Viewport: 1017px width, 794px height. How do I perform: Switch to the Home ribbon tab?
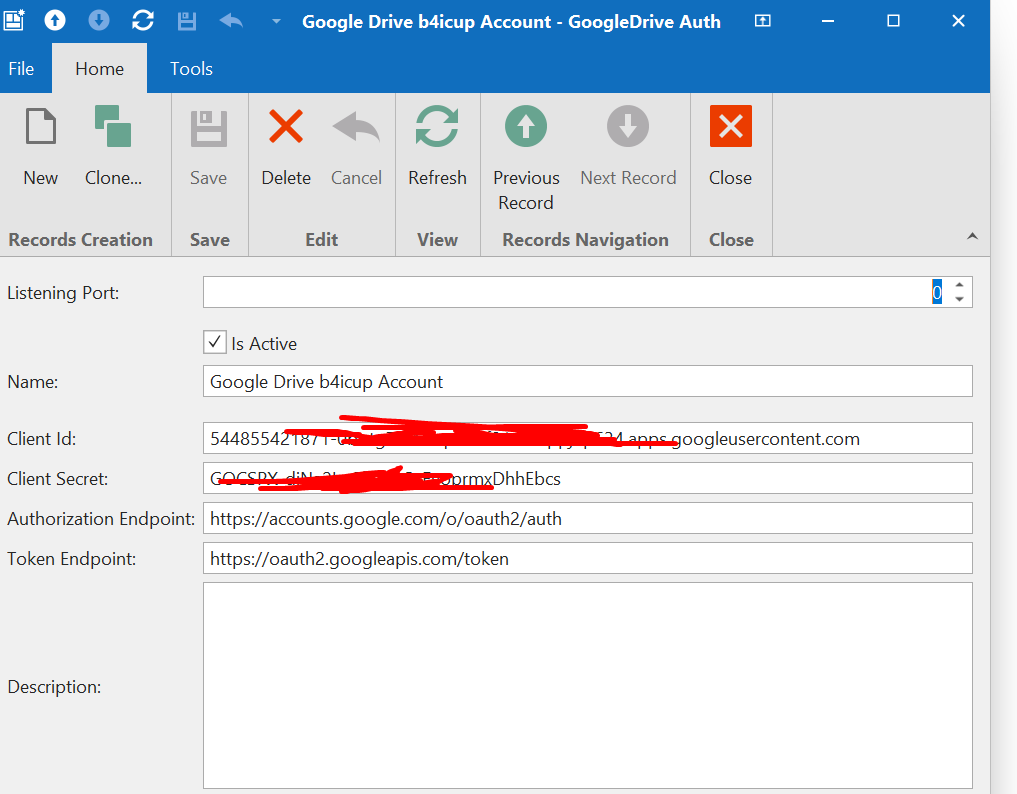pos(99,69)
